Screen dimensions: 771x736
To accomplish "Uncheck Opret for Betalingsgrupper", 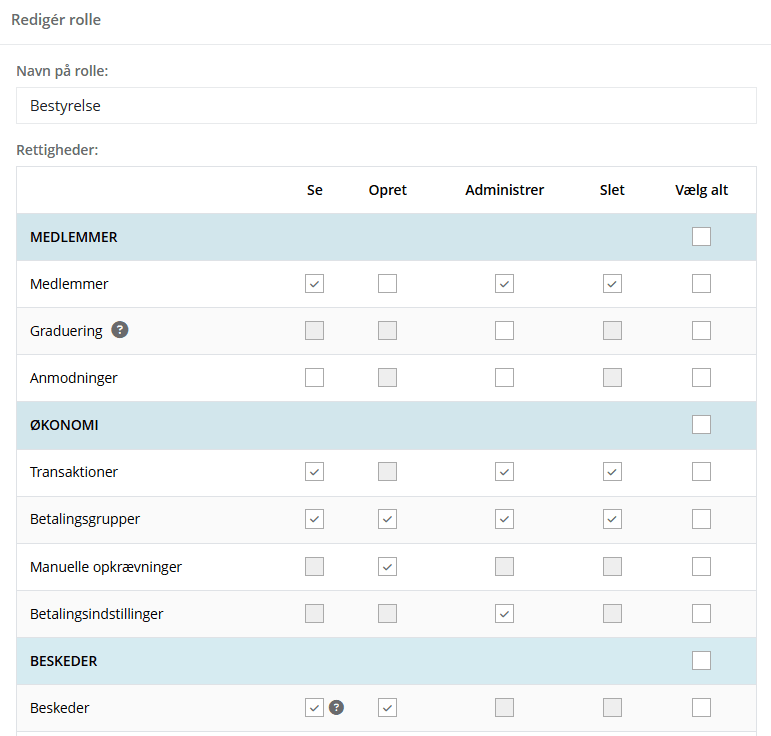I will click(x=387, y=519).
